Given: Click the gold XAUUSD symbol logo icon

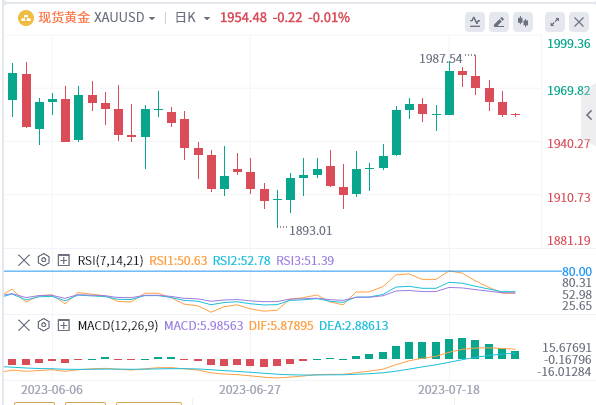Looking at the screenshot, I should (x=26, y=18).
